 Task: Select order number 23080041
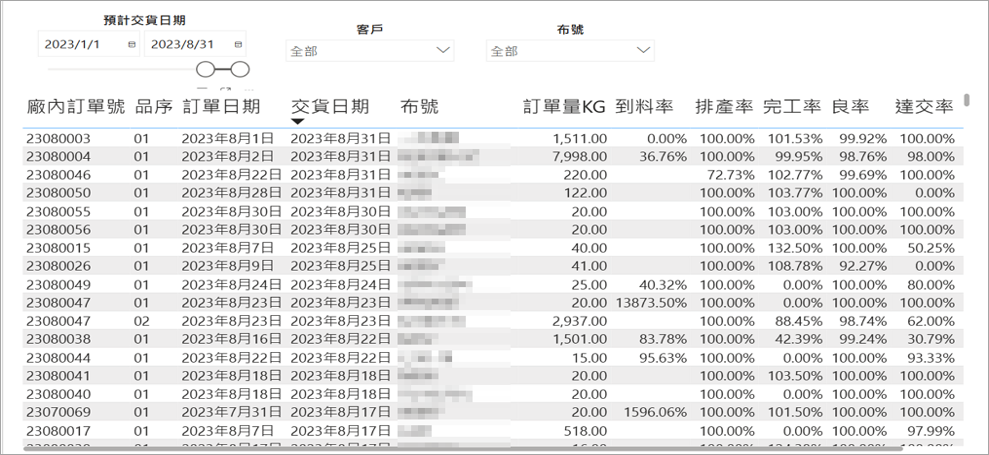coord(58,376)
